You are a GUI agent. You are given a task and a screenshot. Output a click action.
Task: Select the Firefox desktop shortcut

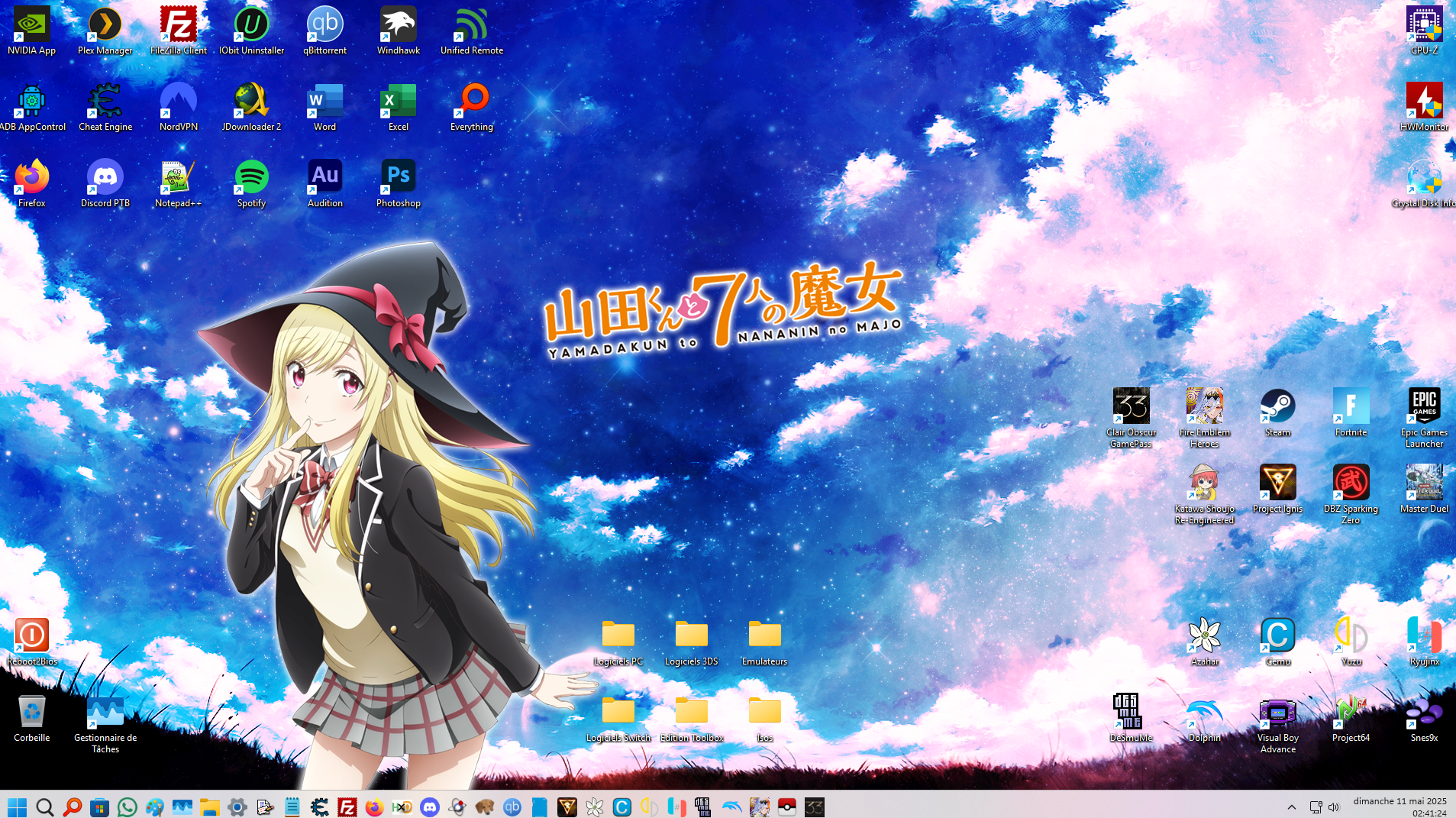click(31, 183)
